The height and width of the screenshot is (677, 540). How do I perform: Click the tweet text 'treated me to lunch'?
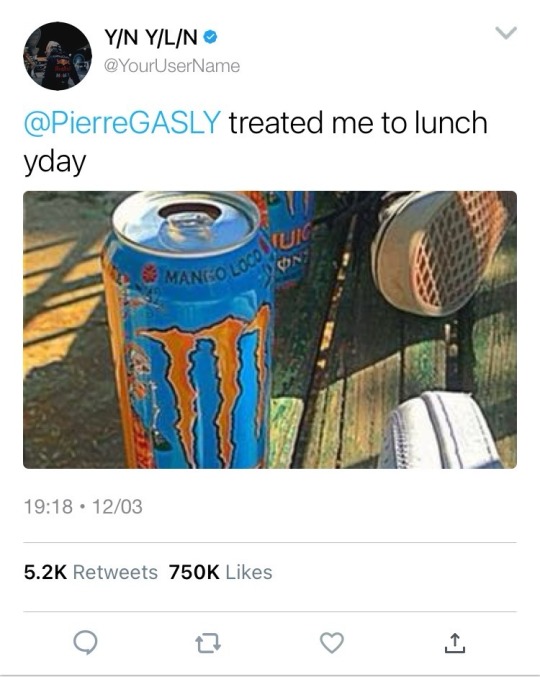click(358, 122)
